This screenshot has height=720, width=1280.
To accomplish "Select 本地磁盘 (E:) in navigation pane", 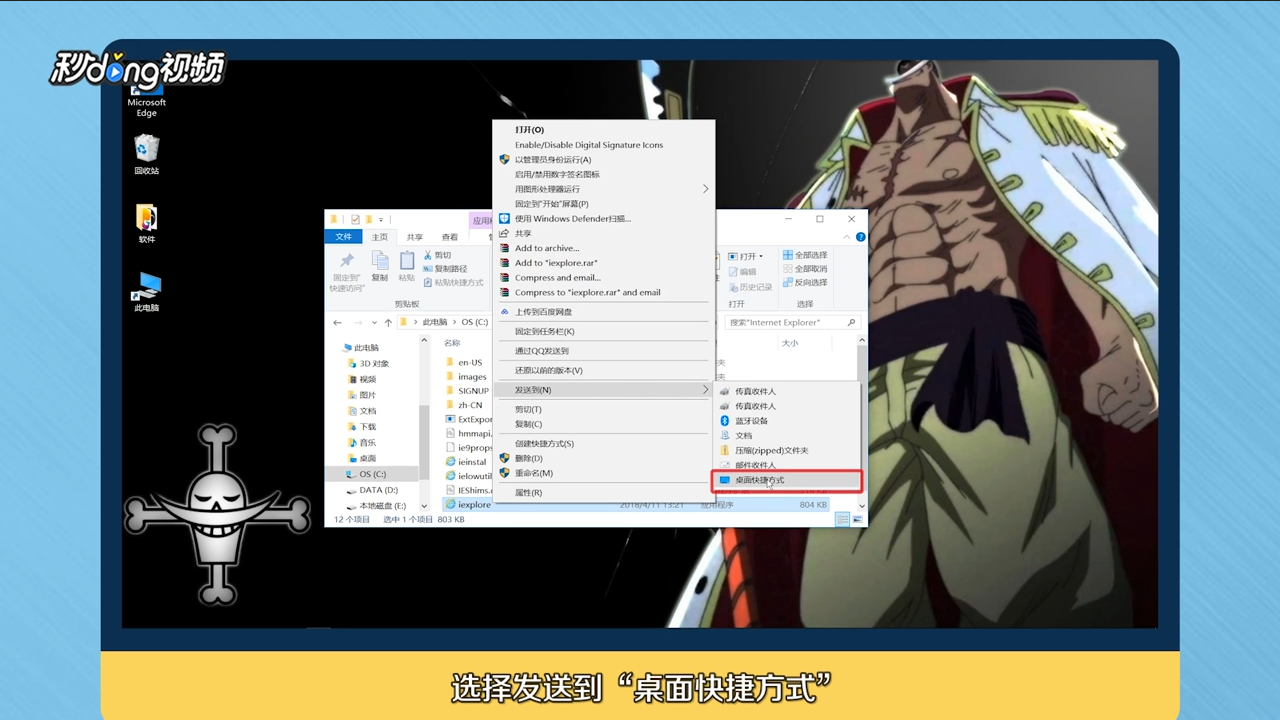I will tap(374, 506).
